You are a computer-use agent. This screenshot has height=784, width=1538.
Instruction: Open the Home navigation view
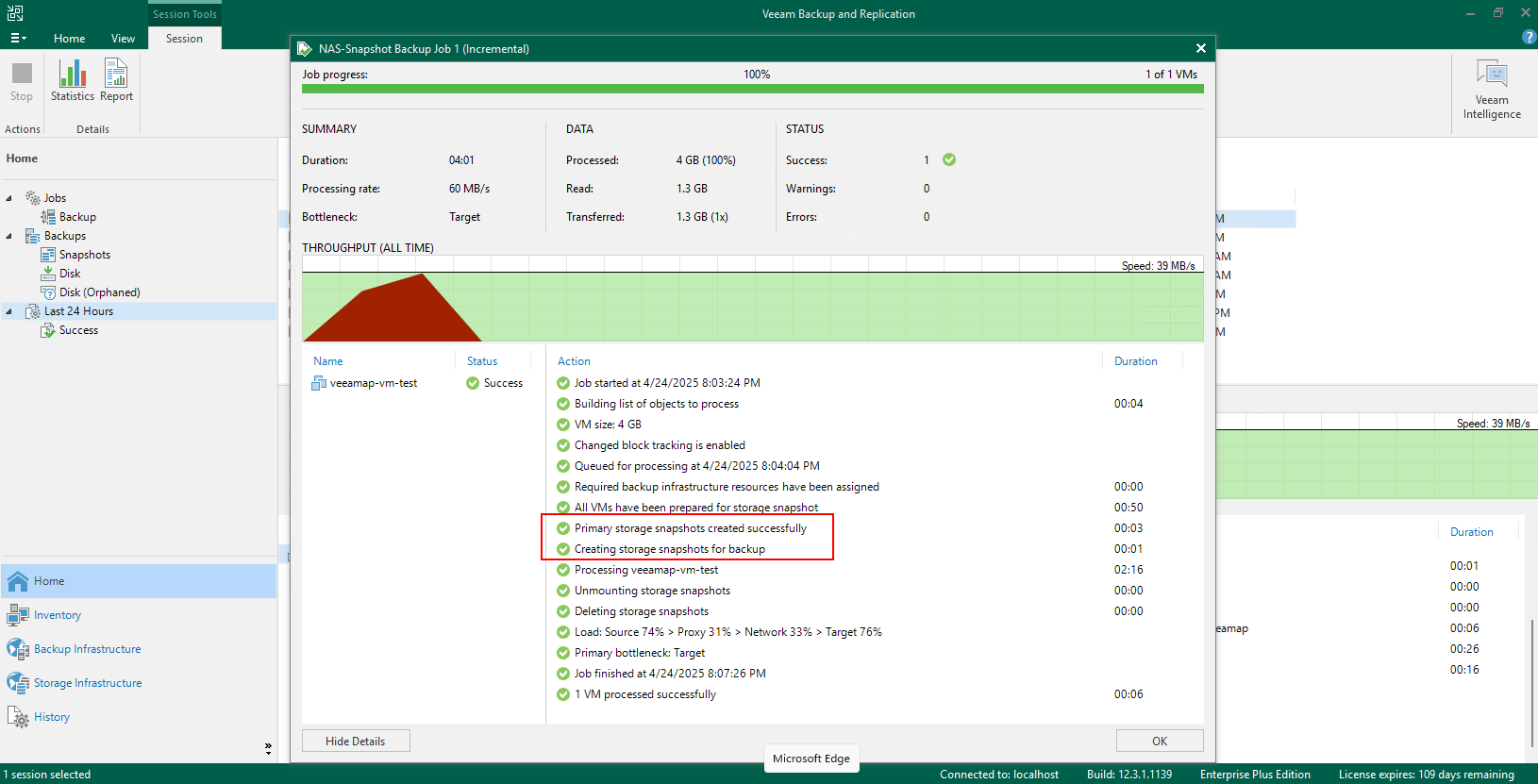pyautogui.click(x=140, y=581)
